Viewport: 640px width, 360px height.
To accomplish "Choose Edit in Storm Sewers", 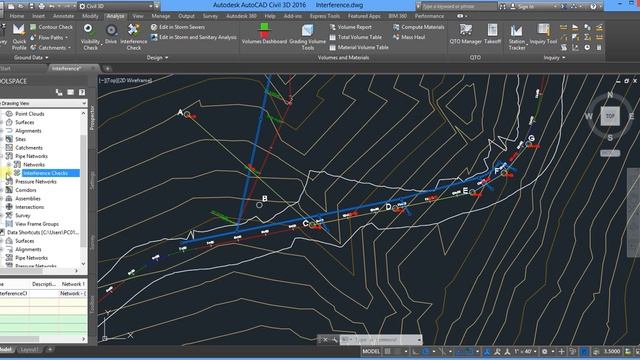I will [x=178, y=27].
